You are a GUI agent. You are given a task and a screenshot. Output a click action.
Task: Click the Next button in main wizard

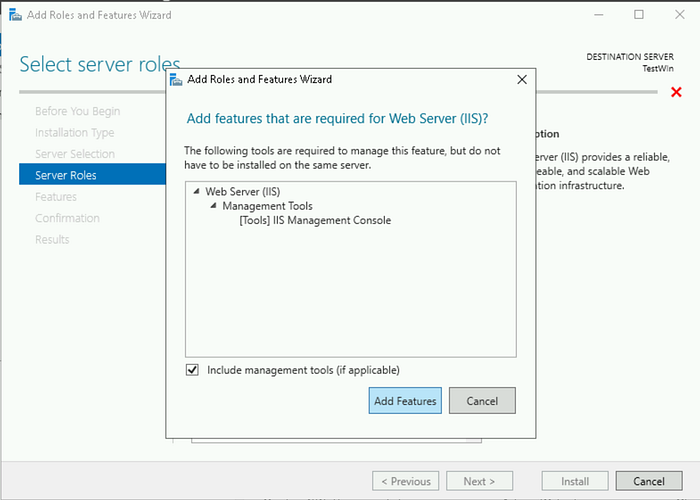(x=479, y=481)
